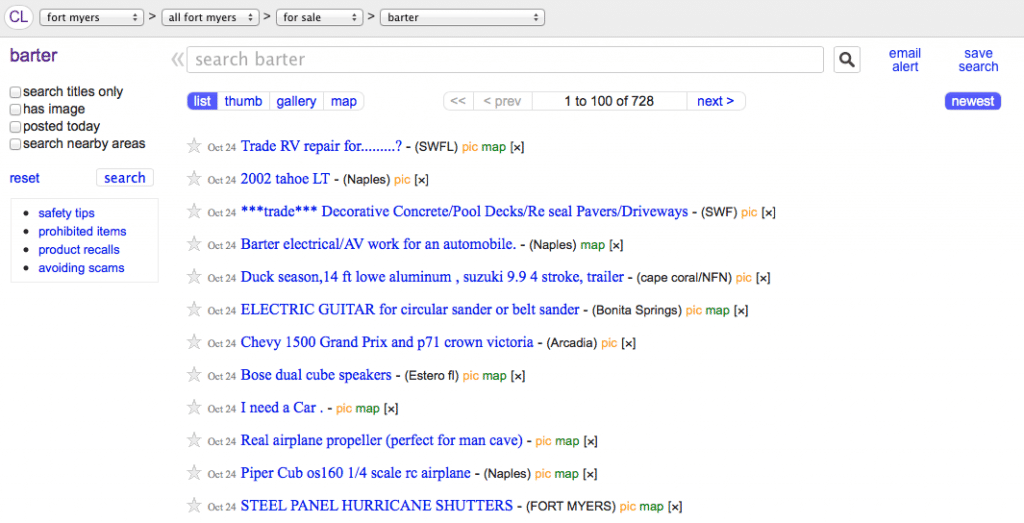The image size is (1024, 523).
Task: Open the fort myers location dropdown
Action: click(91, 18)
